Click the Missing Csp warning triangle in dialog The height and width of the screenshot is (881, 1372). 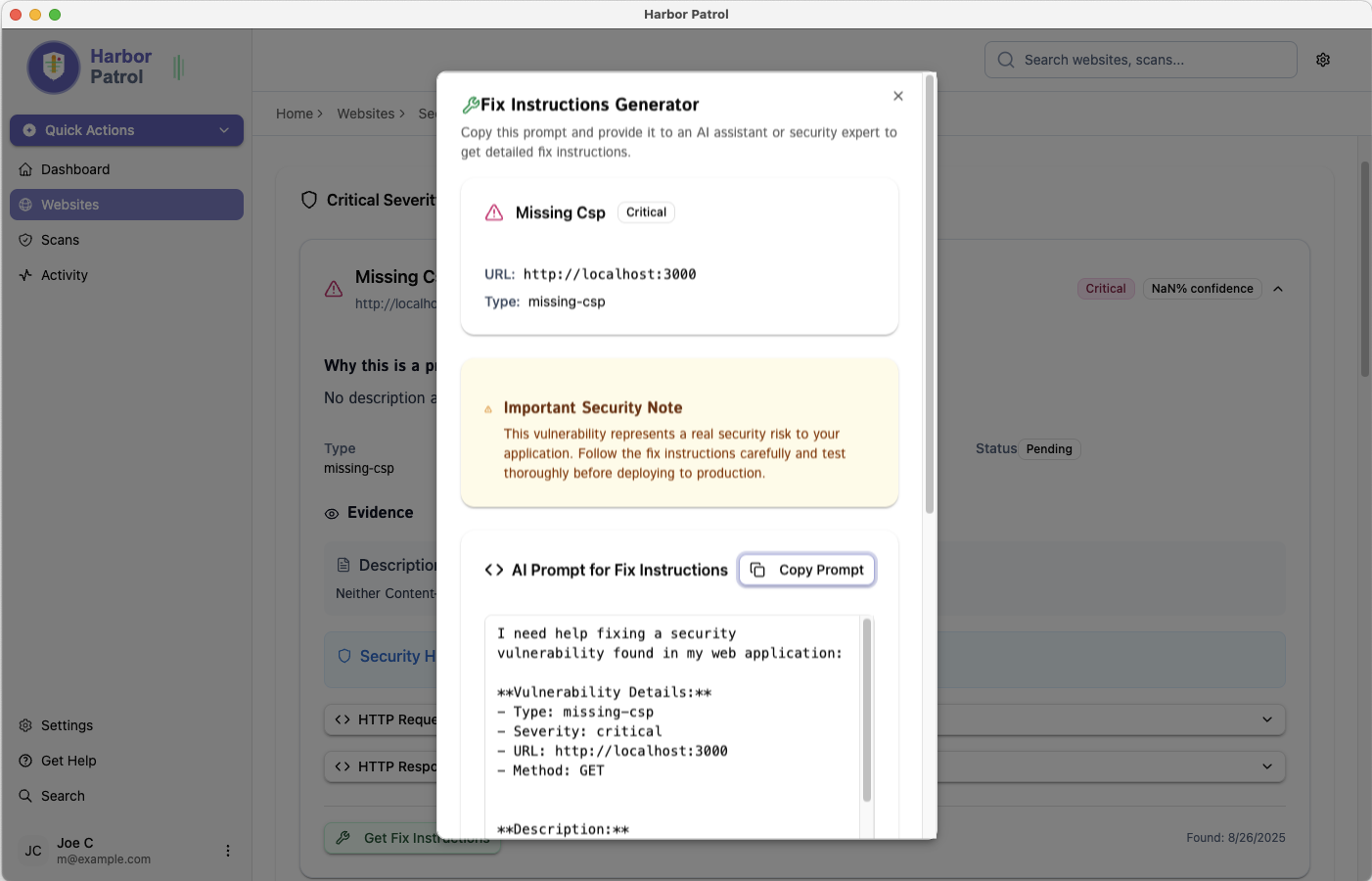coord(494,212)
